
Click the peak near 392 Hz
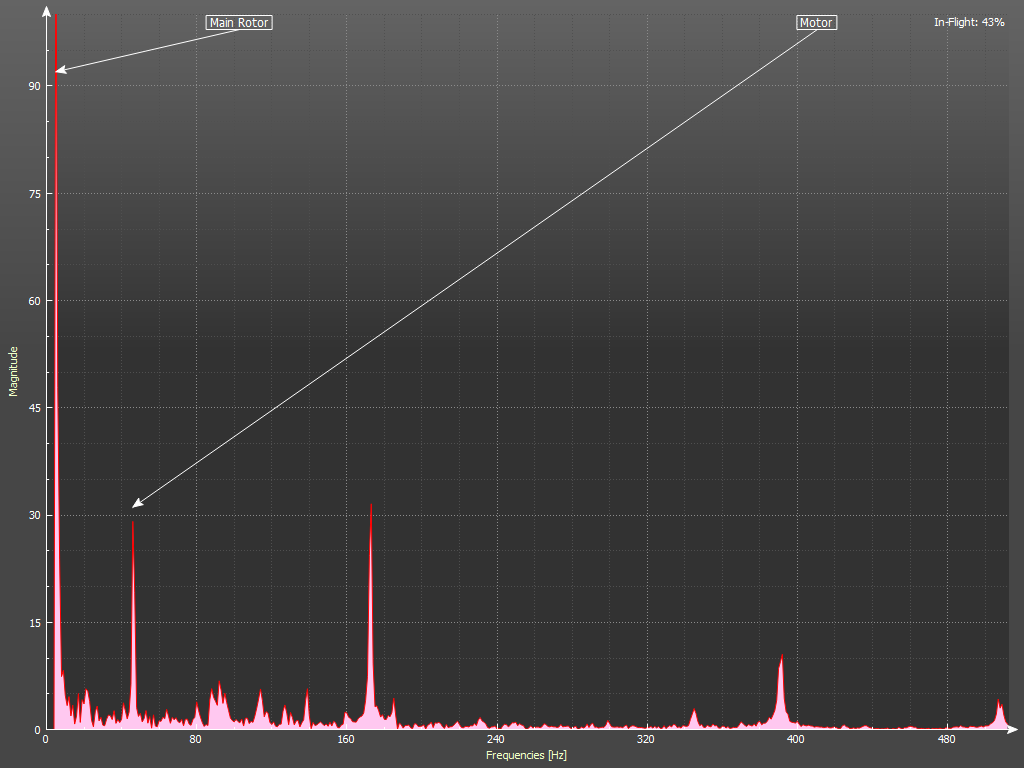tap(781, 657)
